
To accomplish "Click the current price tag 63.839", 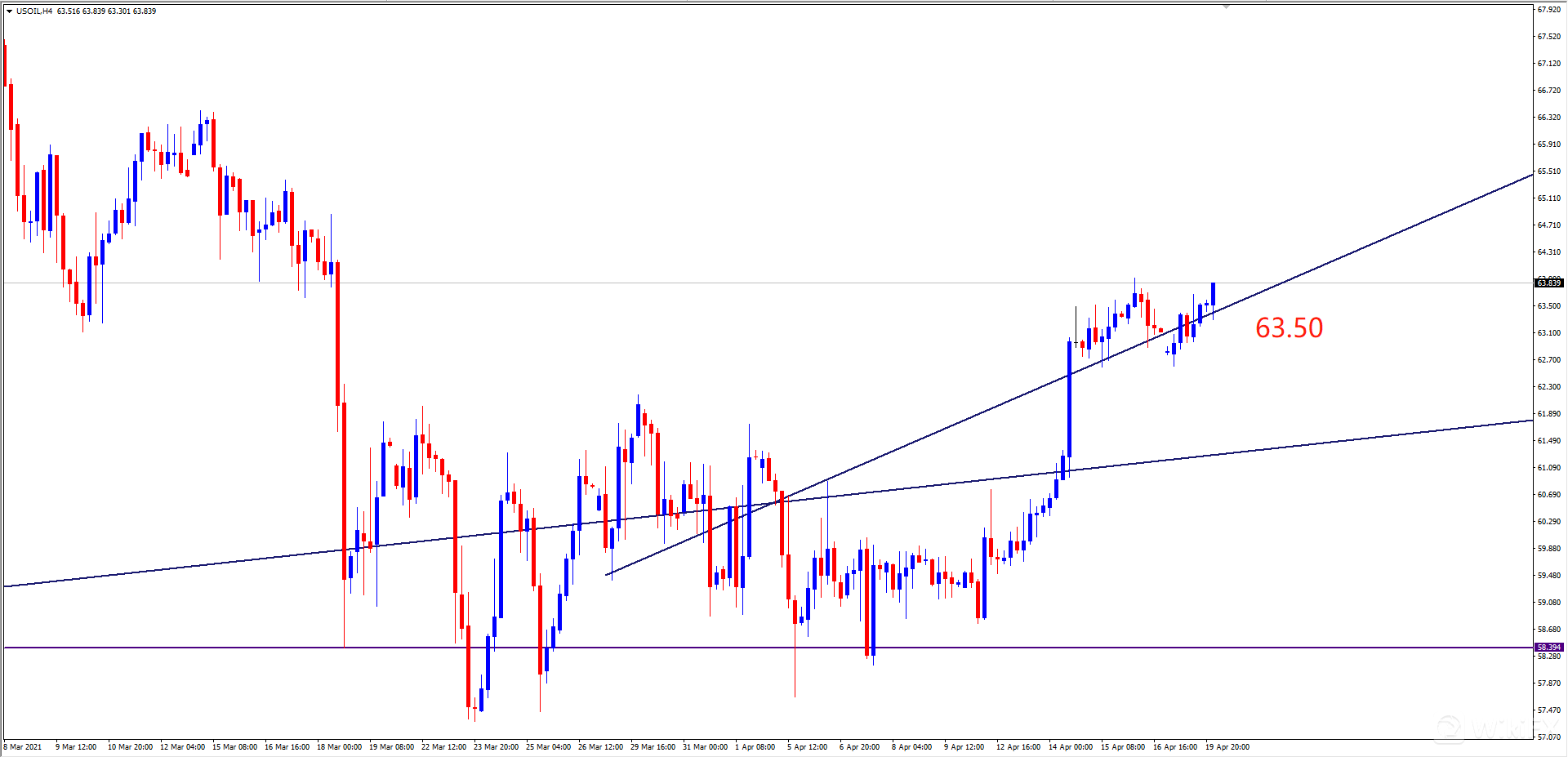I will 1549,283.
